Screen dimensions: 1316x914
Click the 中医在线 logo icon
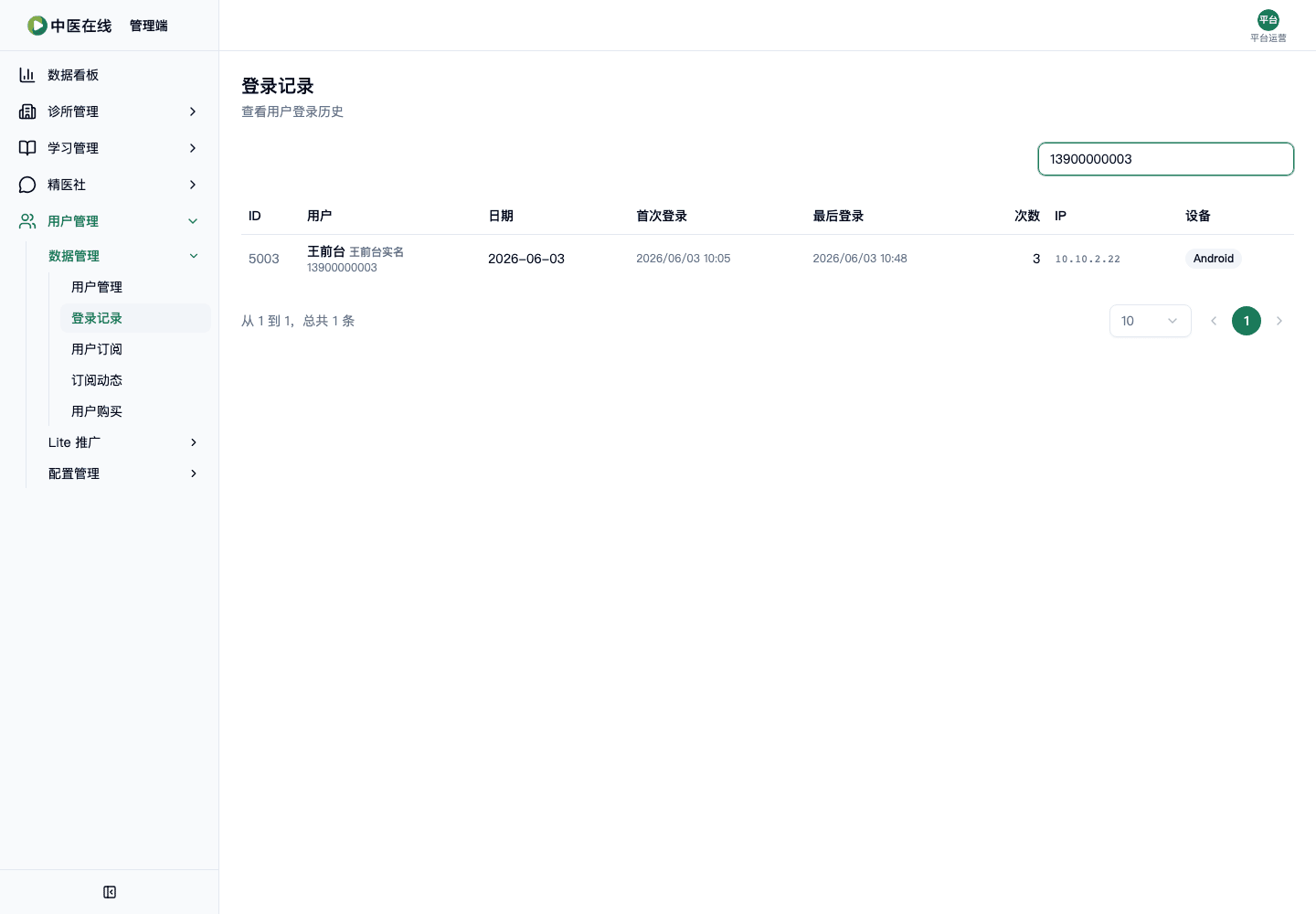[x=37, y=26]
